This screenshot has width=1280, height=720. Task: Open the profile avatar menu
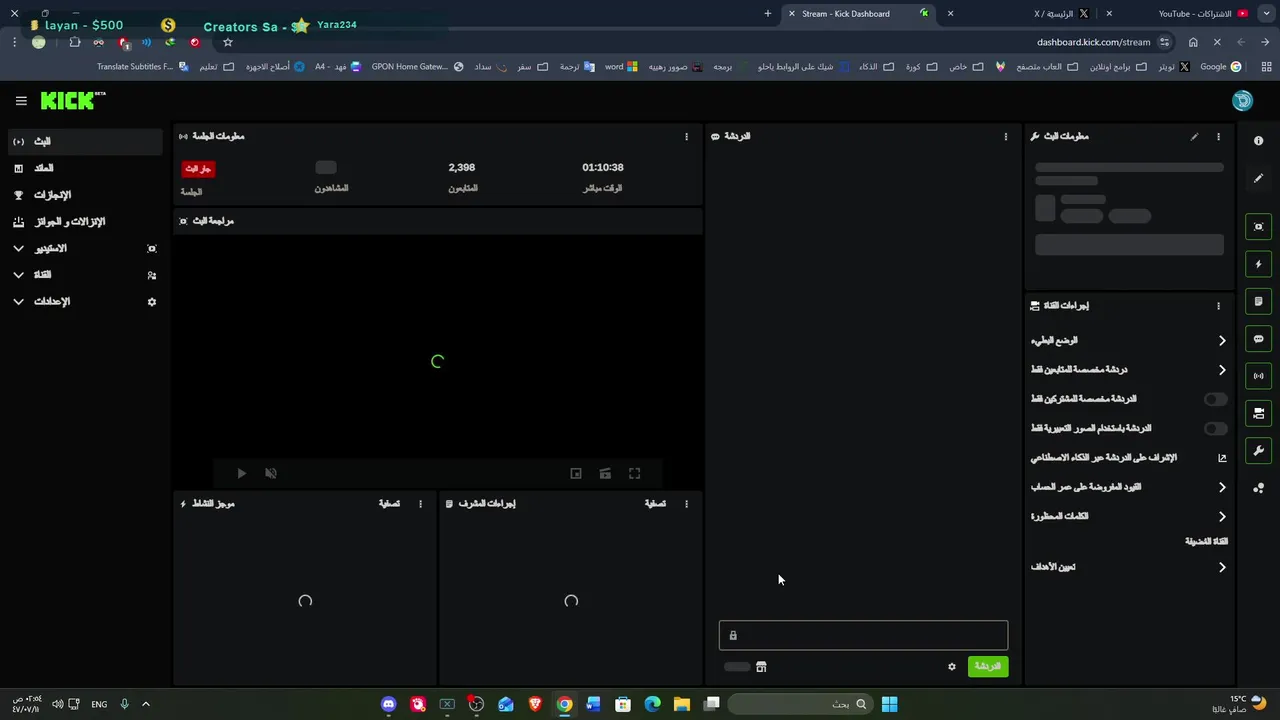click(1242, 100)
